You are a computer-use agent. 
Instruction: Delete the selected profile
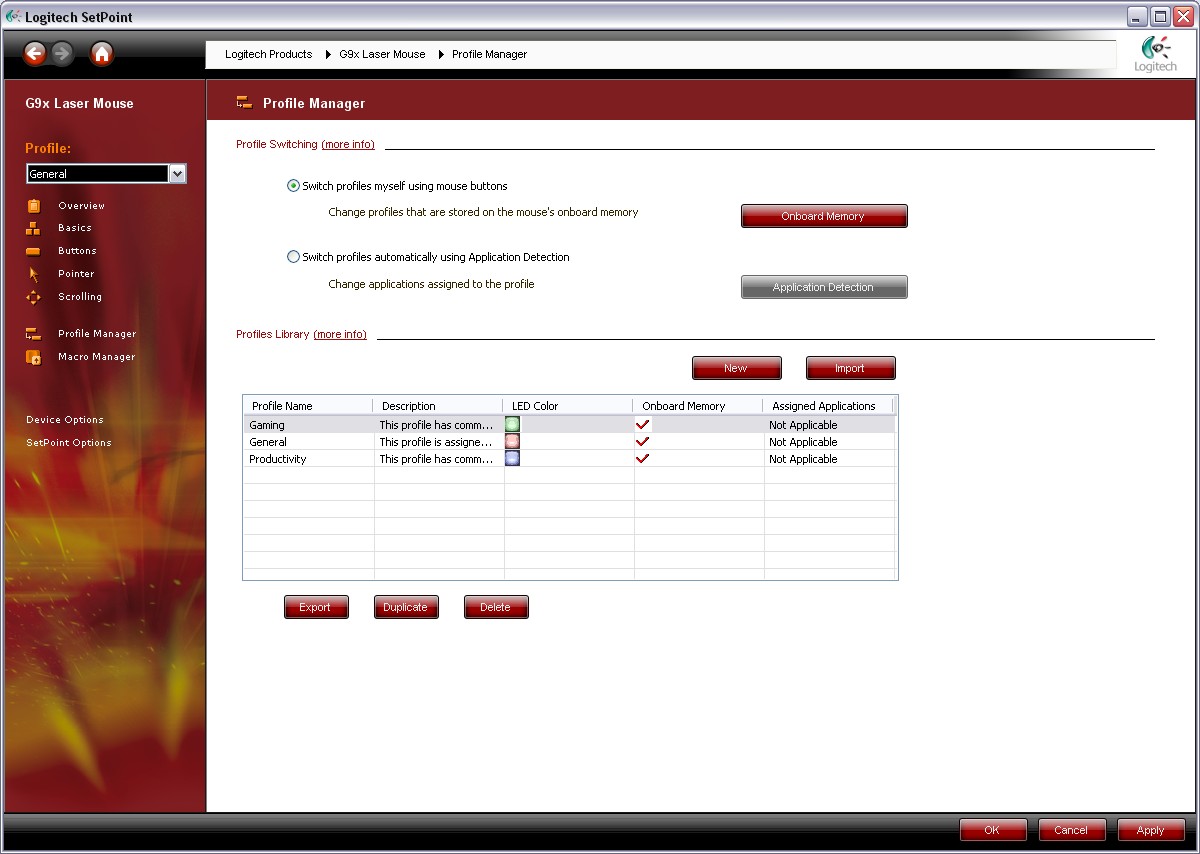click(496, 607)
